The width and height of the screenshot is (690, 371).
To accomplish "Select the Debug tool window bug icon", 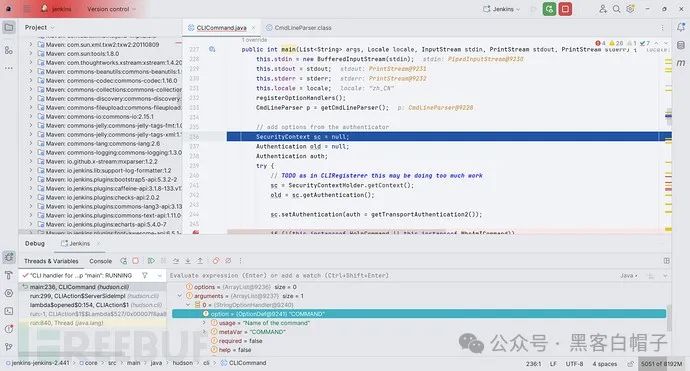I will click(x=8, y=257).
